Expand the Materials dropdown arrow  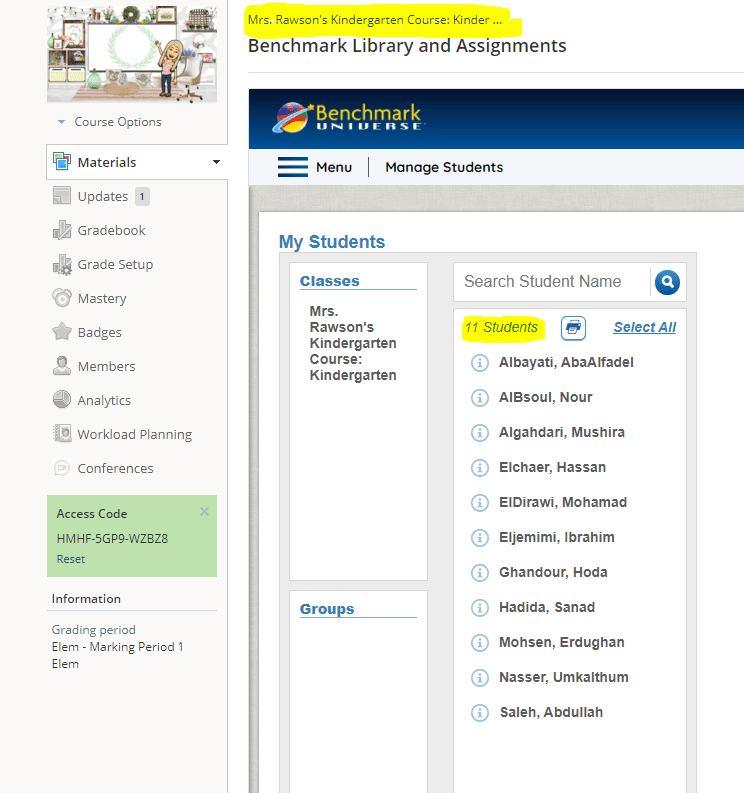click(x=216, y=162)
